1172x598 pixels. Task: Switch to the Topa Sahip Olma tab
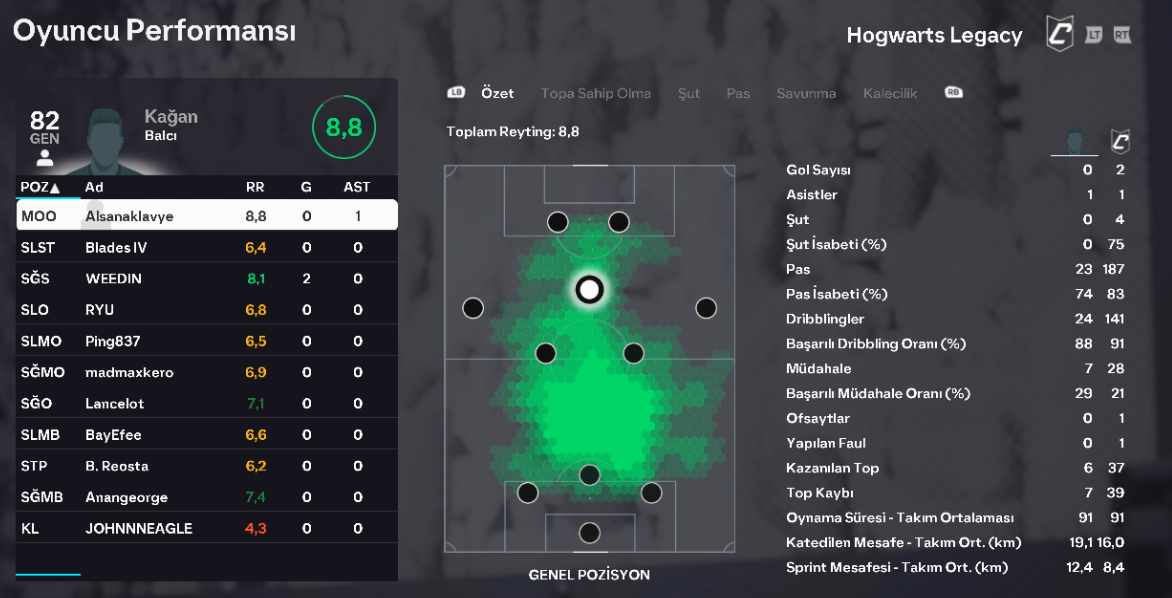tap(595, 93)
